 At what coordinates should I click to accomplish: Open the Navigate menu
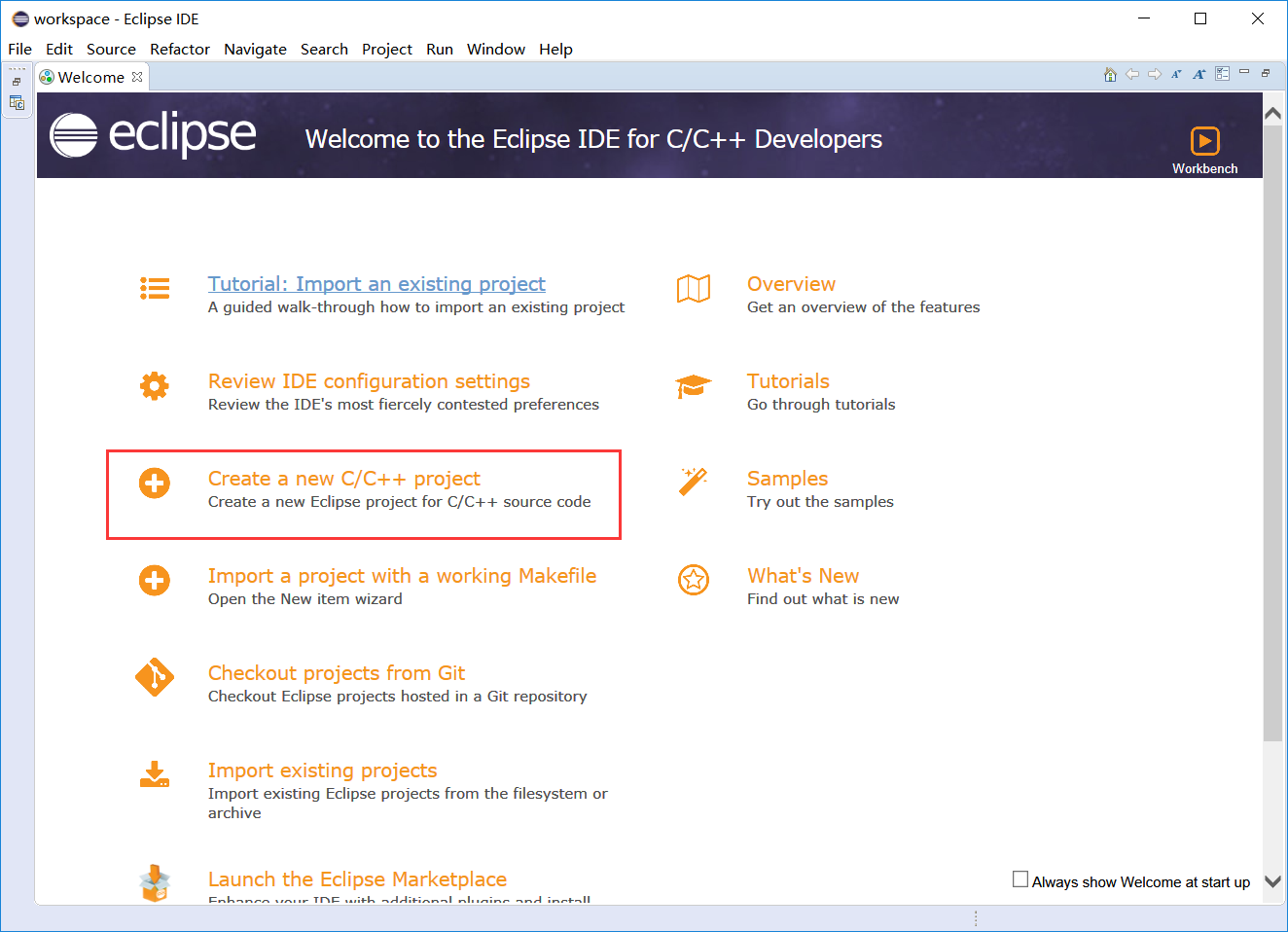[255, 49]
